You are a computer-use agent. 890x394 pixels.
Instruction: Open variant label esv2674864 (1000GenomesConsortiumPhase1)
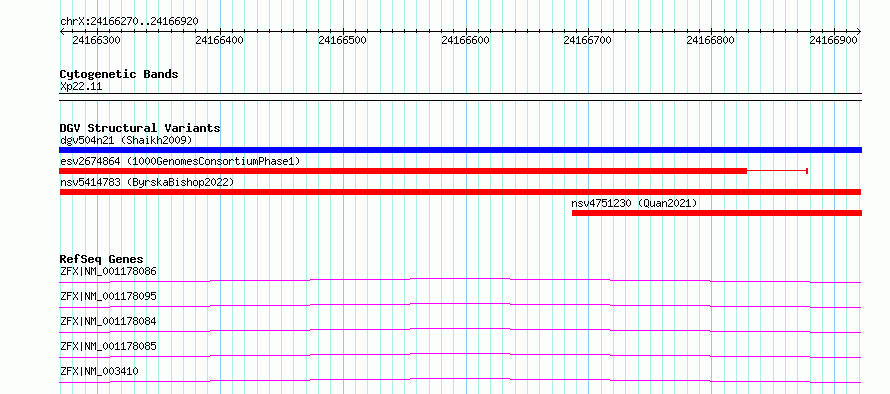(x=180, y=161)
